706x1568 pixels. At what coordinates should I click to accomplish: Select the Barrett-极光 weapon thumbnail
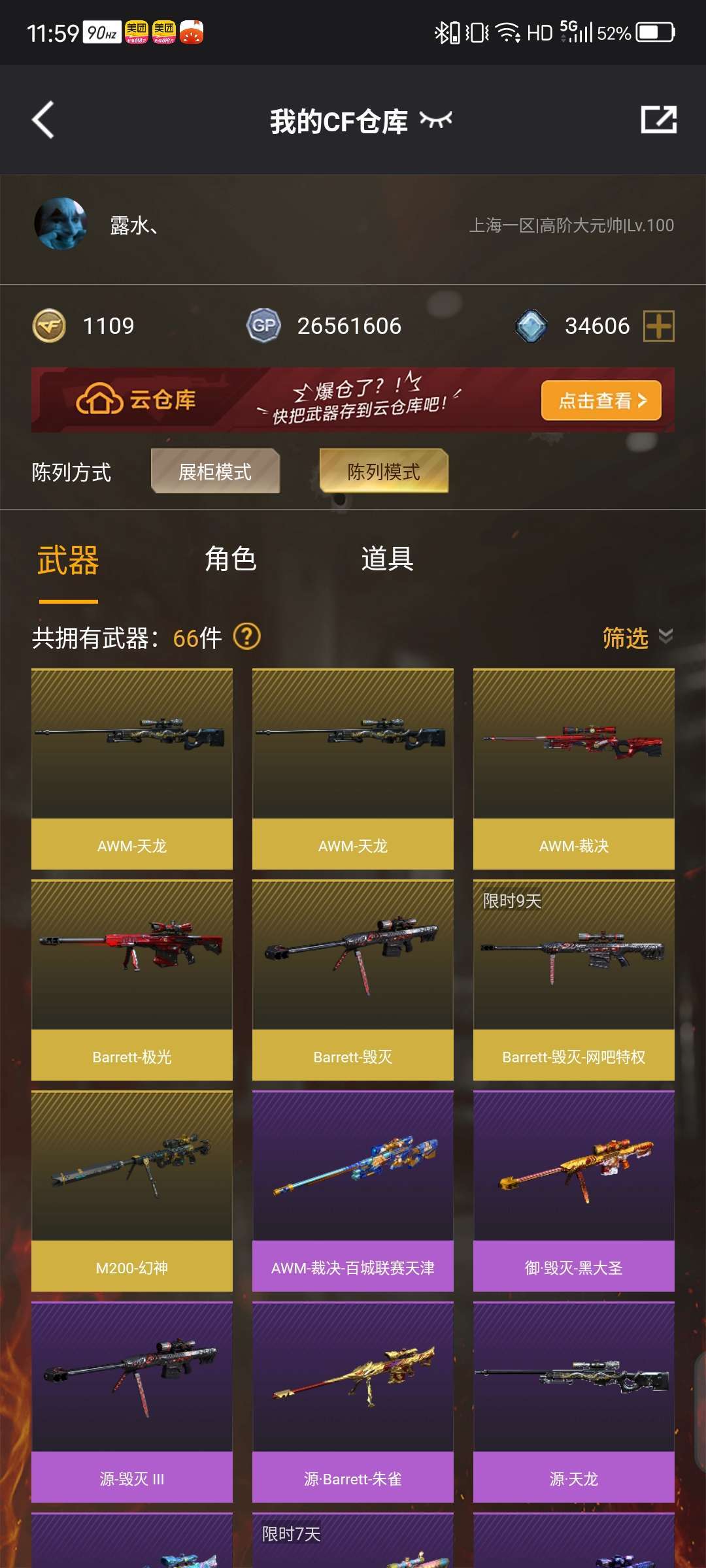pyautogui.click(x=132, y=980)
